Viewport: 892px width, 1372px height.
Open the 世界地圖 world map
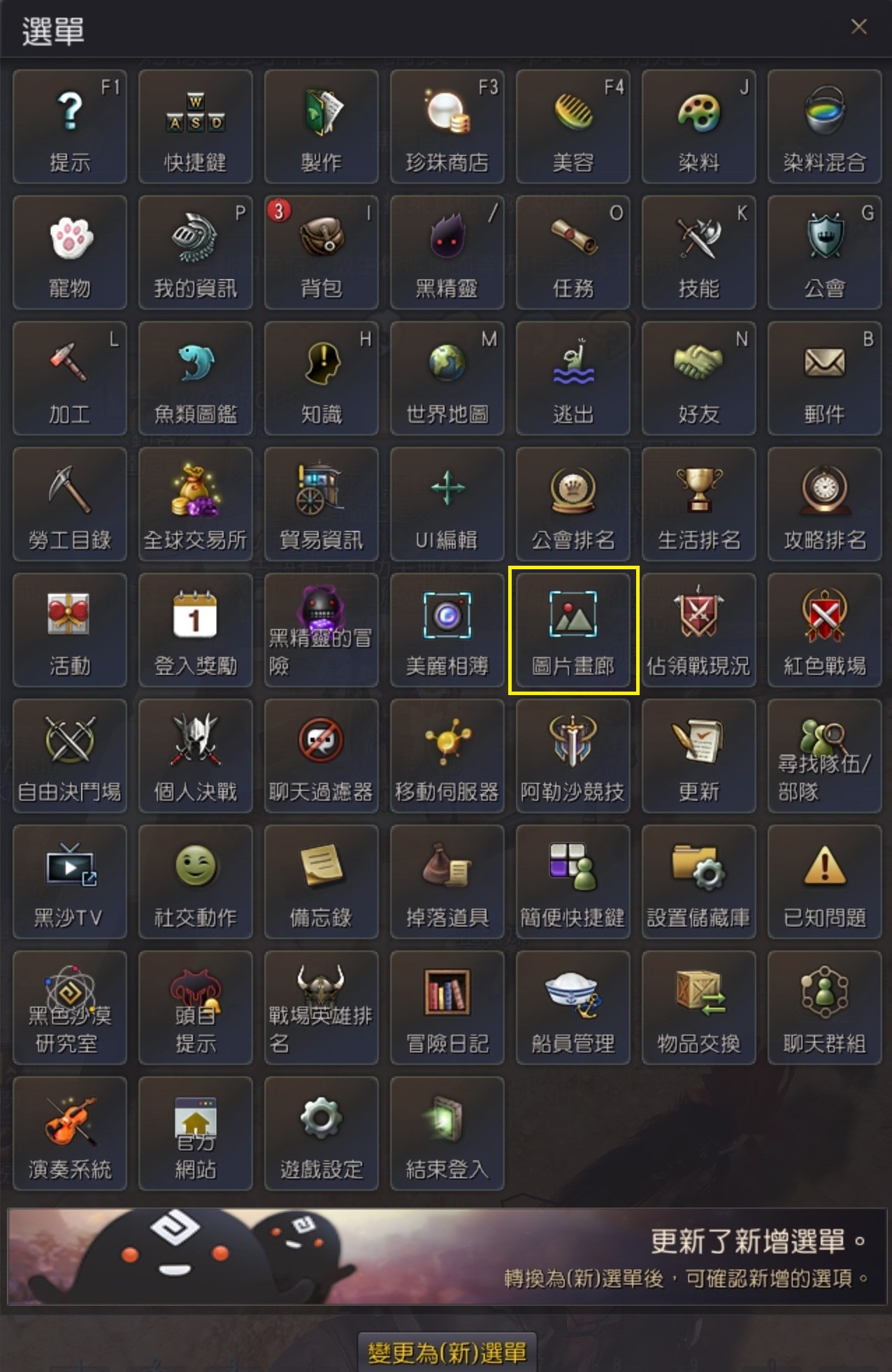(x=447, y=378)
